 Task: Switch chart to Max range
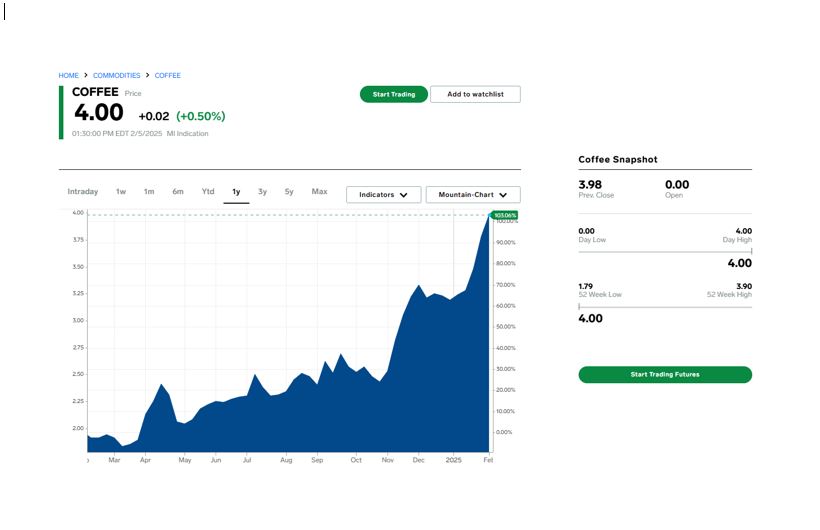pos(320,191)
